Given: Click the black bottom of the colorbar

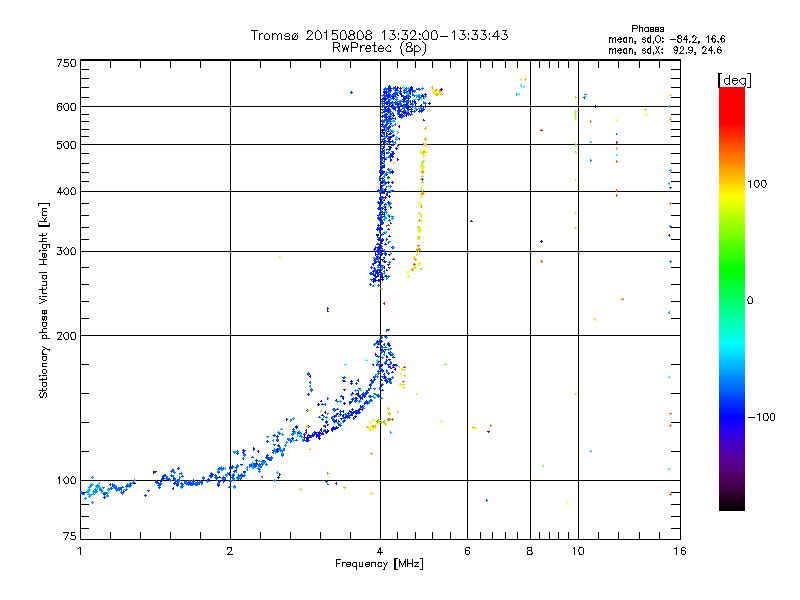Looking at the screenshot, I should coord(732,503).
